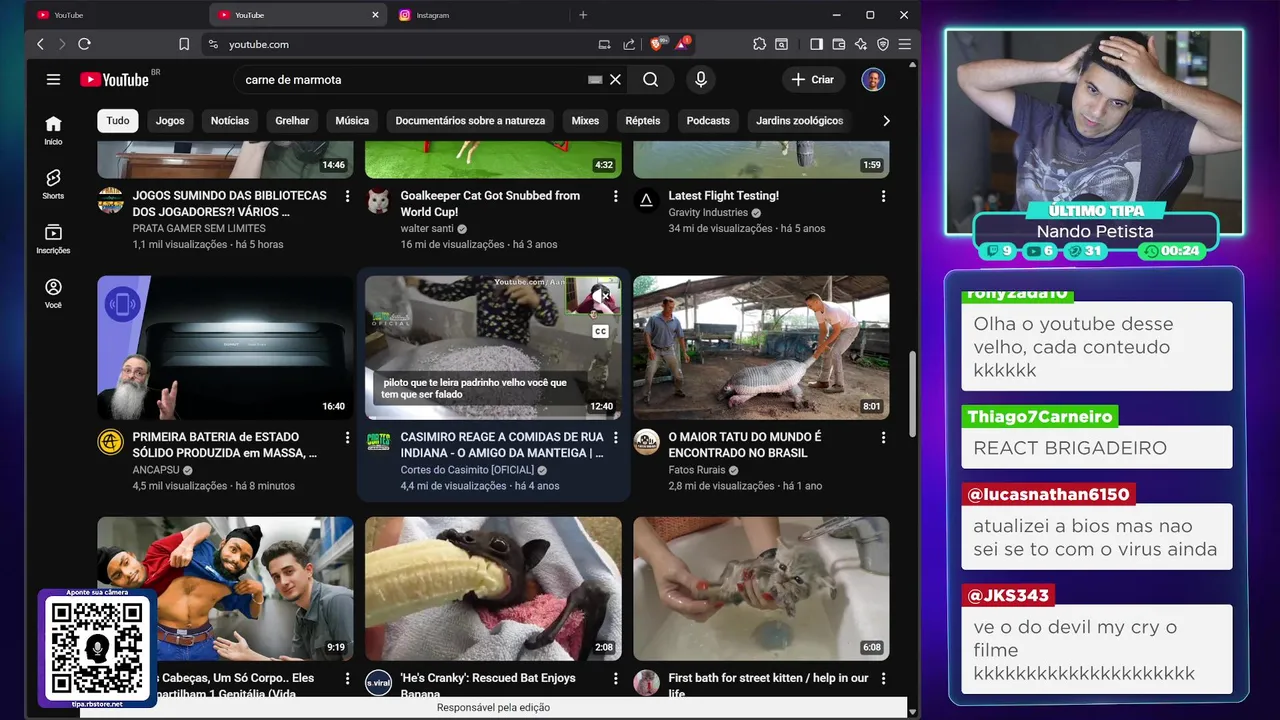The image size is (1280, 720).
Task: Click the Criar button
Action: [813, 80]
